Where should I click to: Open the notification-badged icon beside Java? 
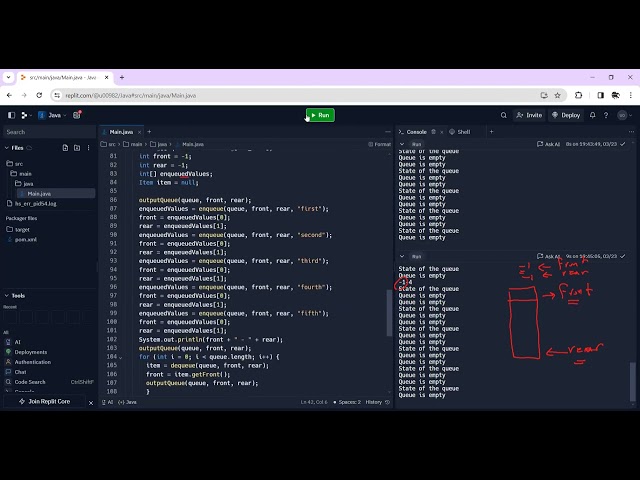[x=77, y=115]
